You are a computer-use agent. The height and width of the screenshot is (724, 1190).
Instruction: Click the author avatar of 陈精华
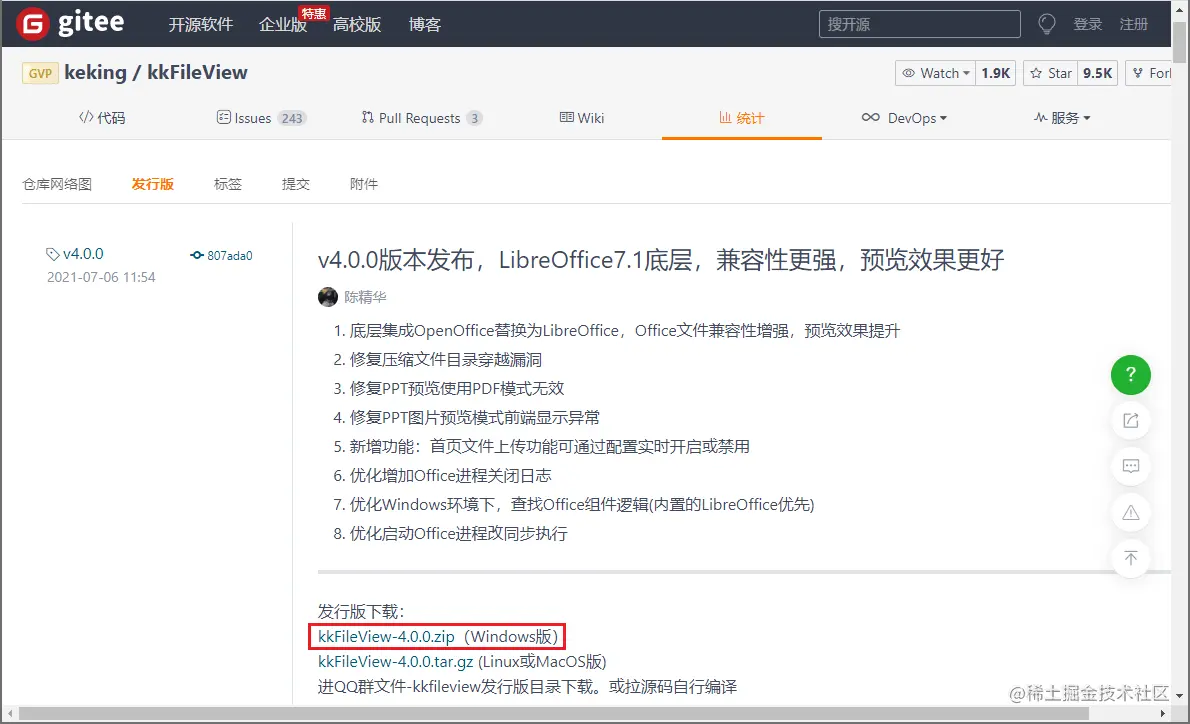pyautogui.click(x=328, y=297)
